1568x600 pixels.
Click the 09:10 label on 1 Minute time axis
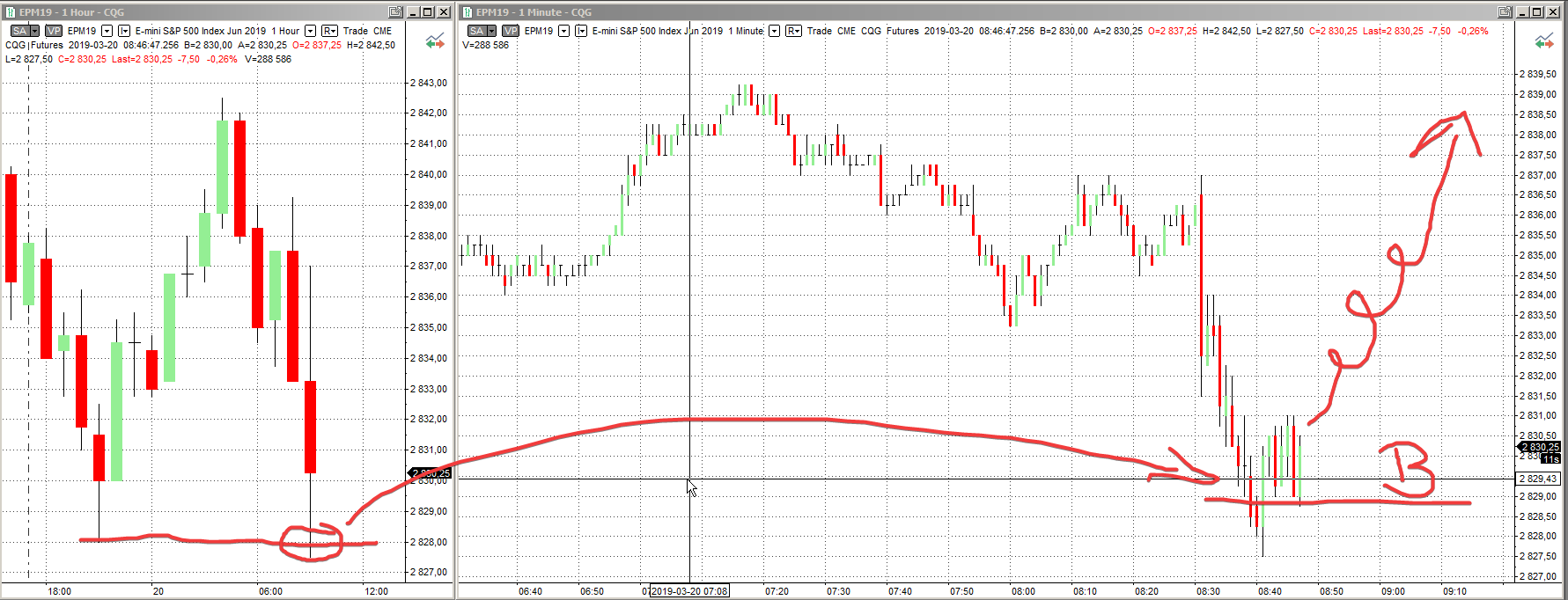[1454, 591]
